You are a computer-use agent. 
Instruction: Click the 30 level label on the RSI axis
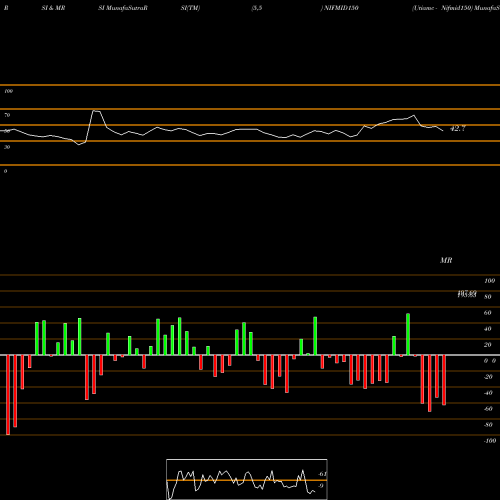point(7,147)
